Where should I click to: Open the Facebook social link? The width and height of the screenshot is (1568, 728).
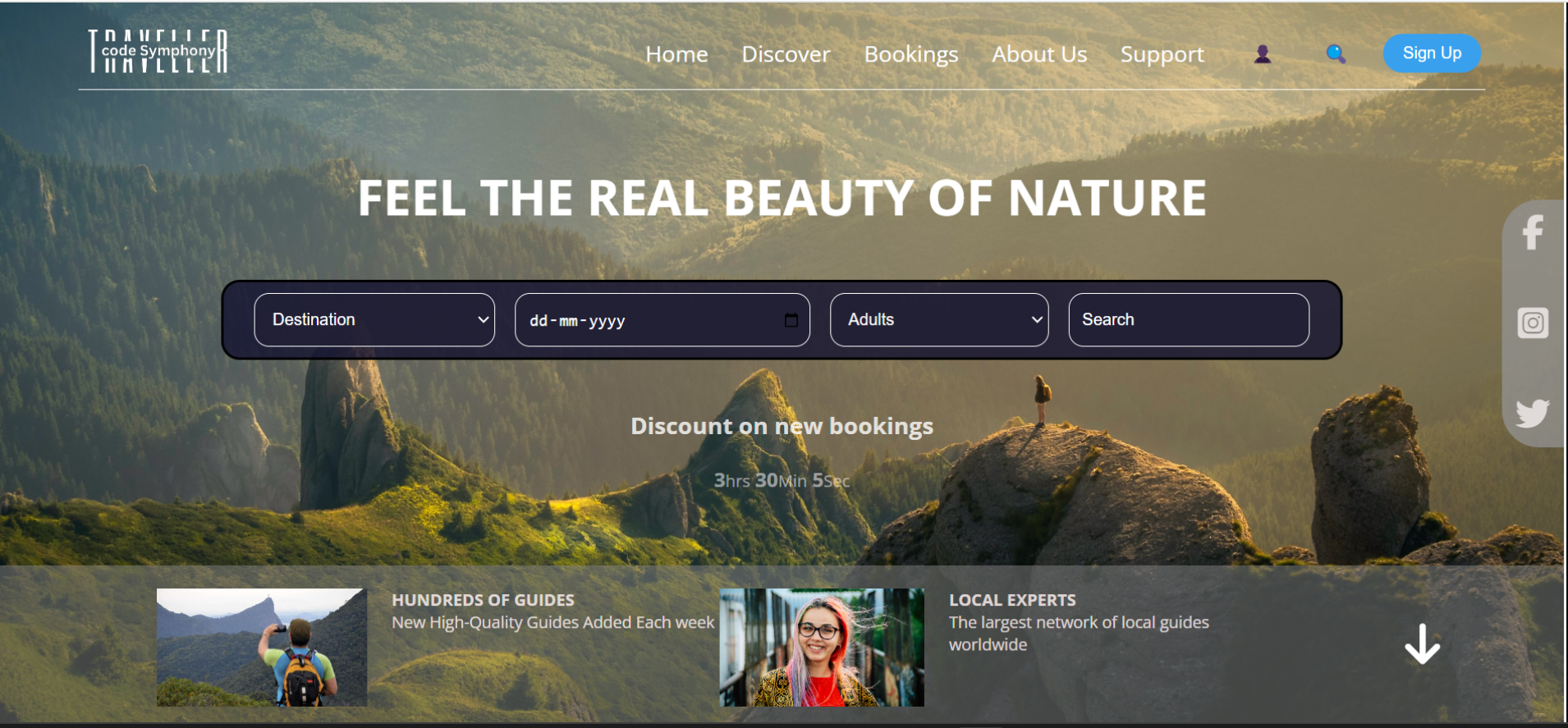click(x=1533, y=232)
